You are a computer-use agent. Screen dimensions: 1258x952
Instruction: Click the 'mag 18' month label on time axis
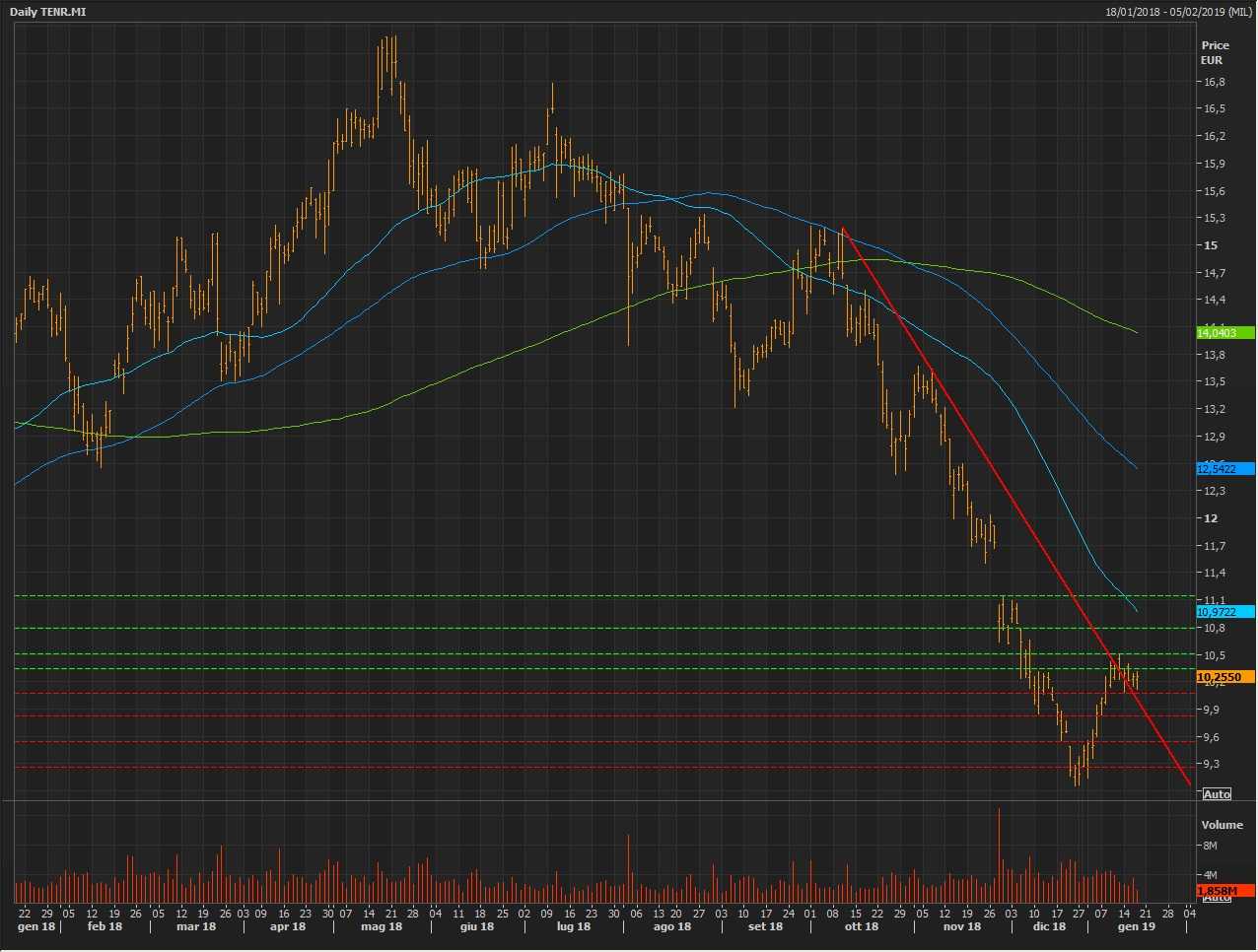point(382,926)
